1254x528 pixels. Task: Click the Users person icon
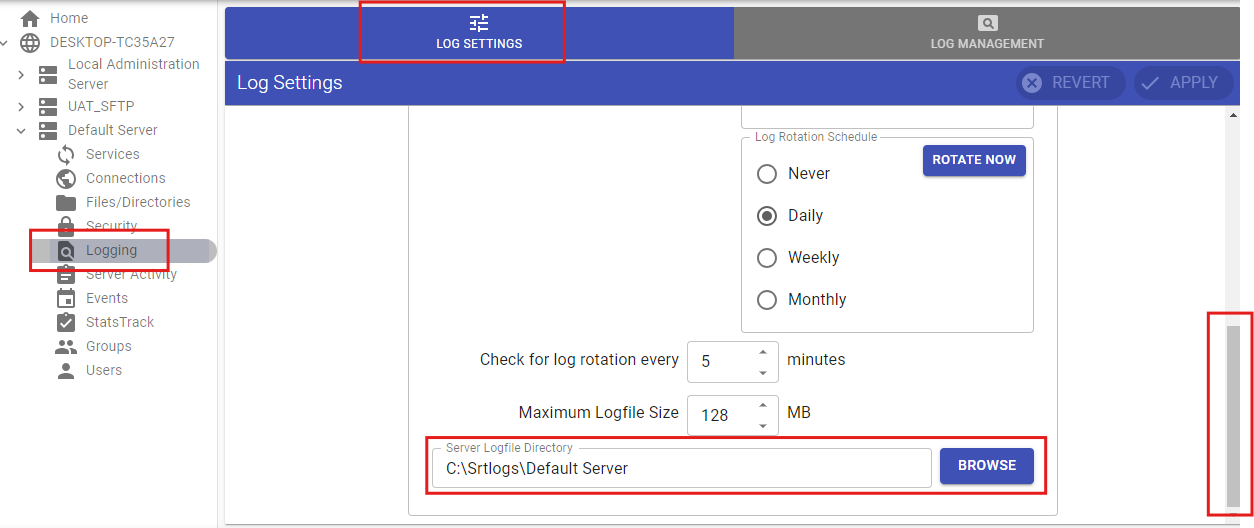[66, 370]
